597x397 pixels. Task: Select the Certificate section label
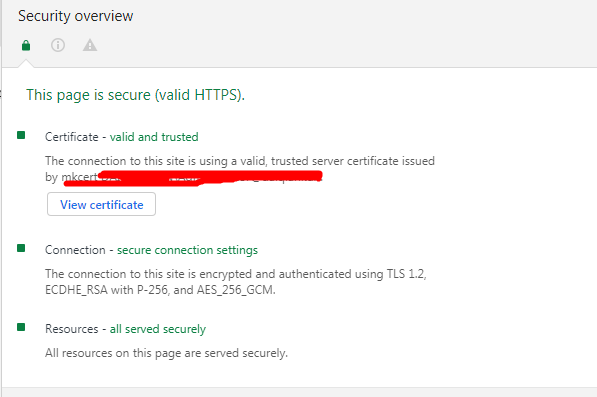coord(72,137)
